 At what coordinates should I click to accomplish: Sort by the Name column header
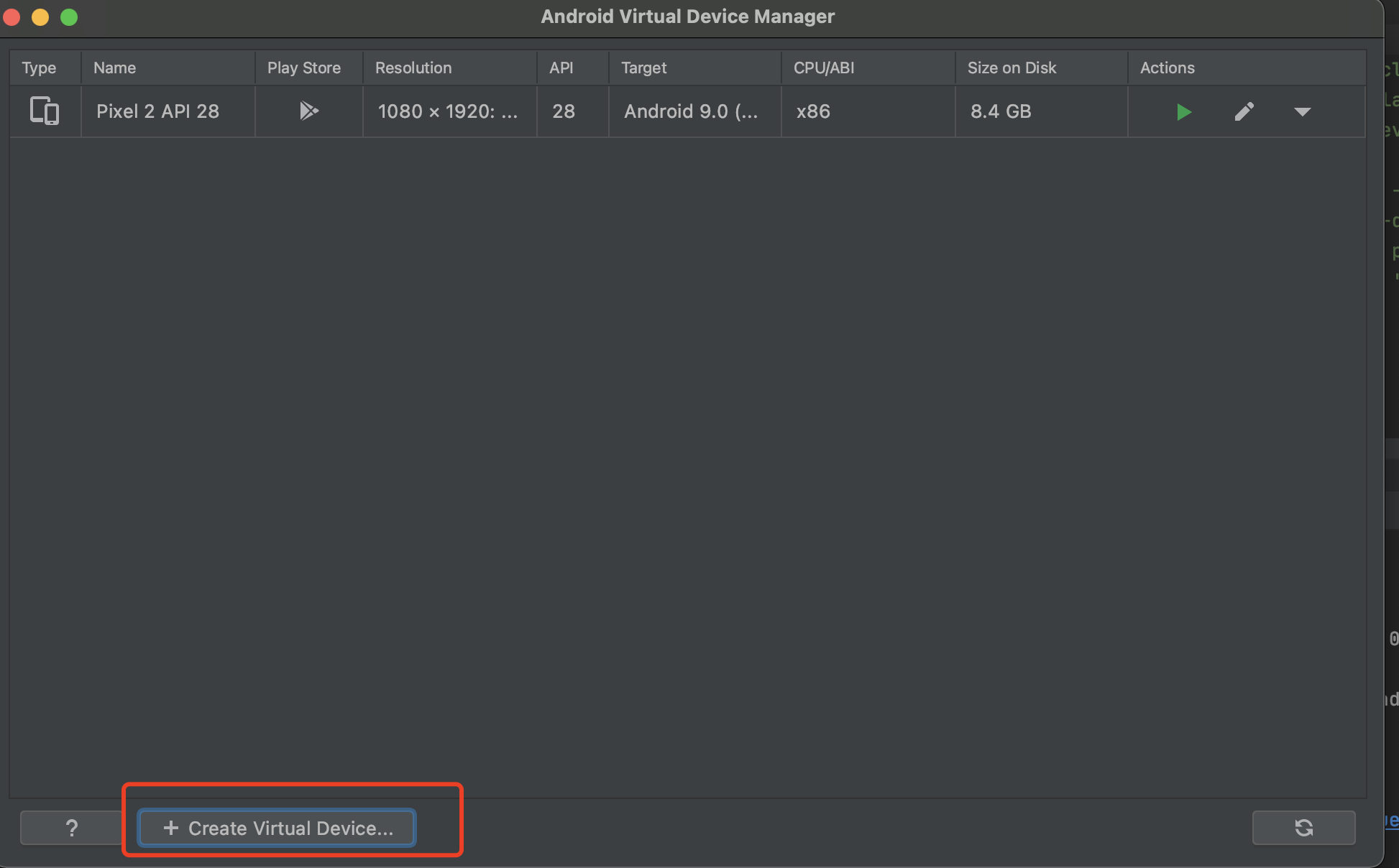[x=115, y=68]
